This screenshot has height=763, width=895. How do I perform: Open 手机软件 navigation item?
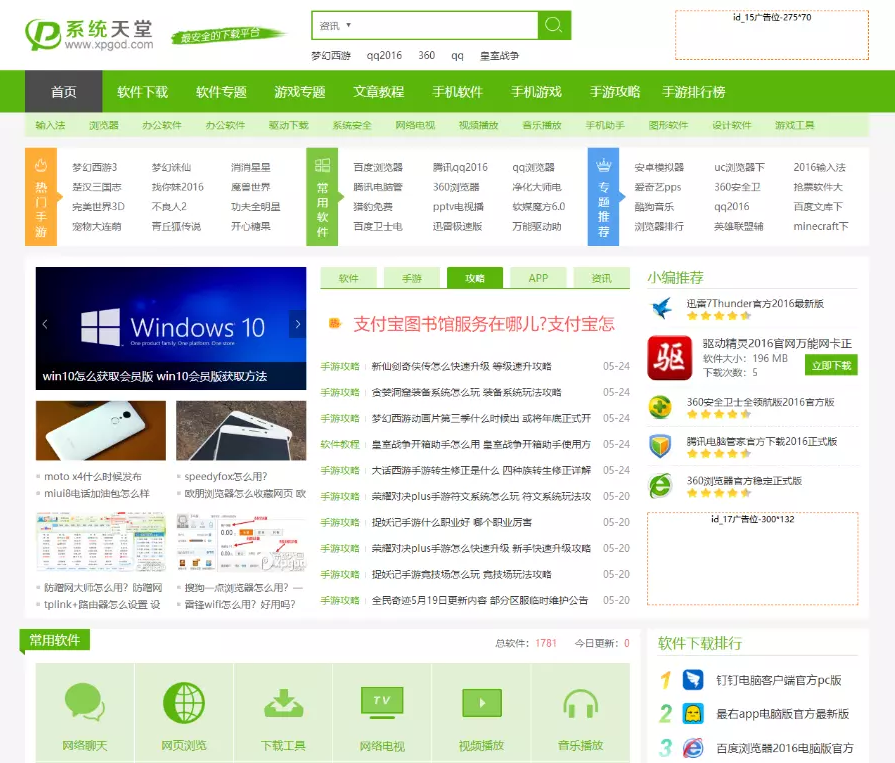point(457,91)
